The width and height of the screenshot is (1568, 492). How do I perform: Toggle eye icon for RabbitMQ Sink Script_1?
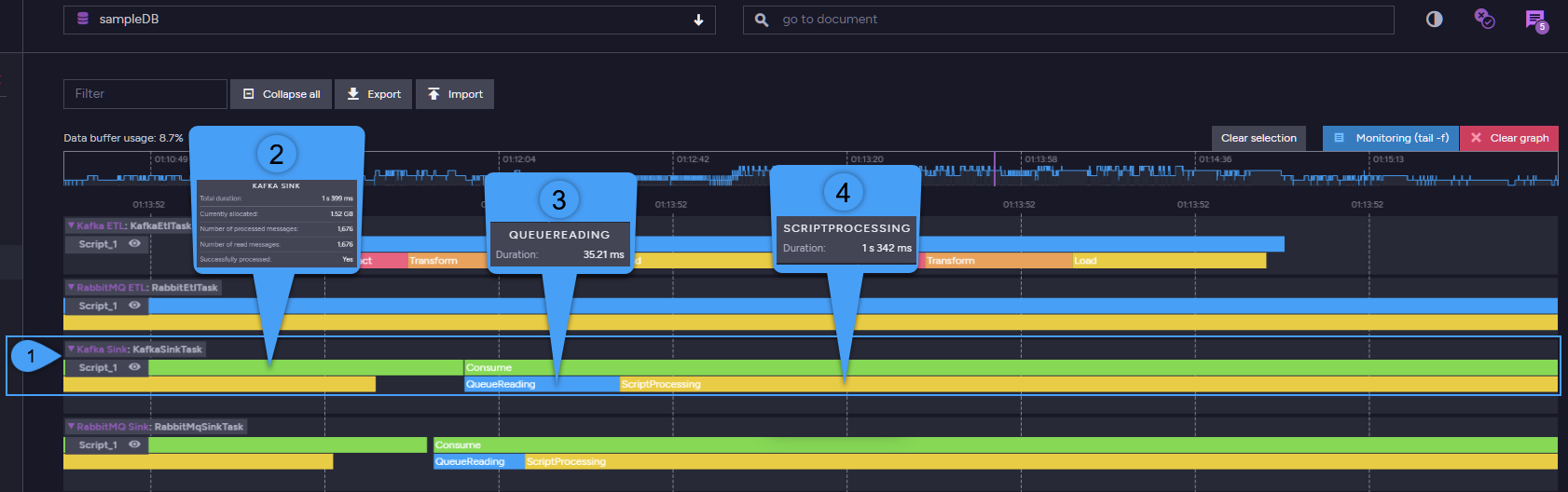[134, 445]
